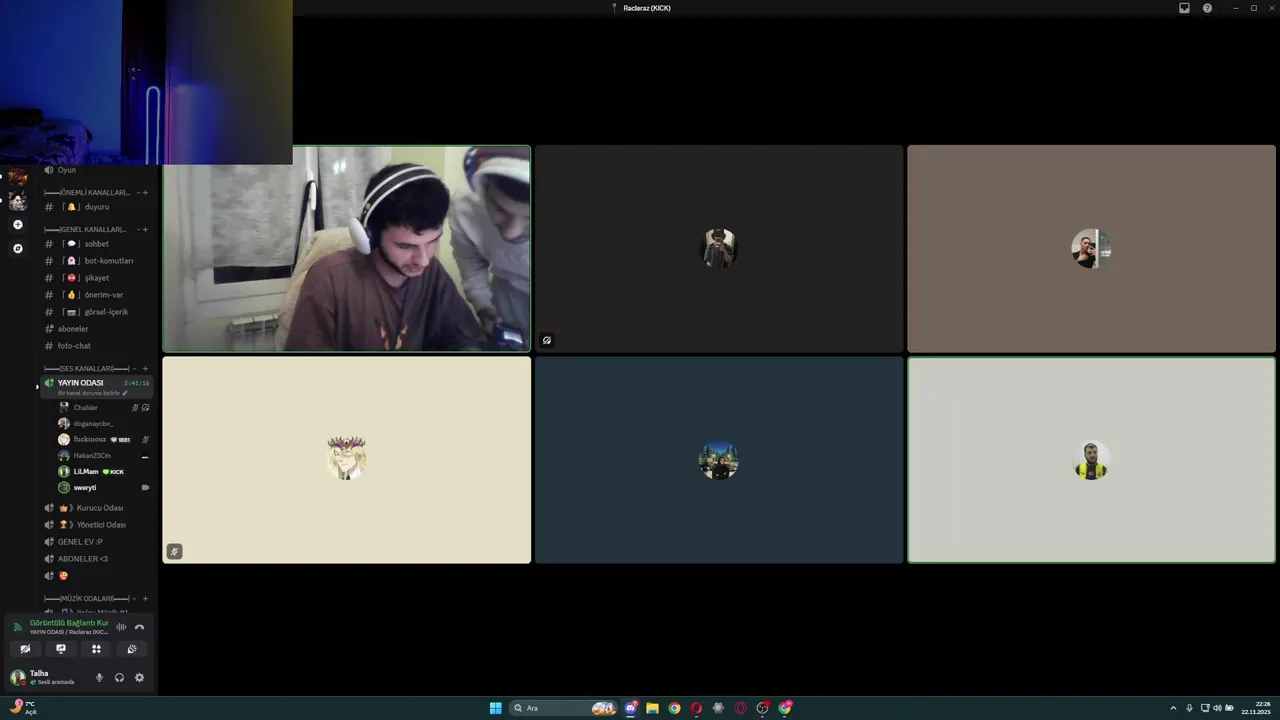The width and height of the screenshot is (1280, 720).
Task: Collapse GENEL KANALLAR category arrow
Action: 138,229
